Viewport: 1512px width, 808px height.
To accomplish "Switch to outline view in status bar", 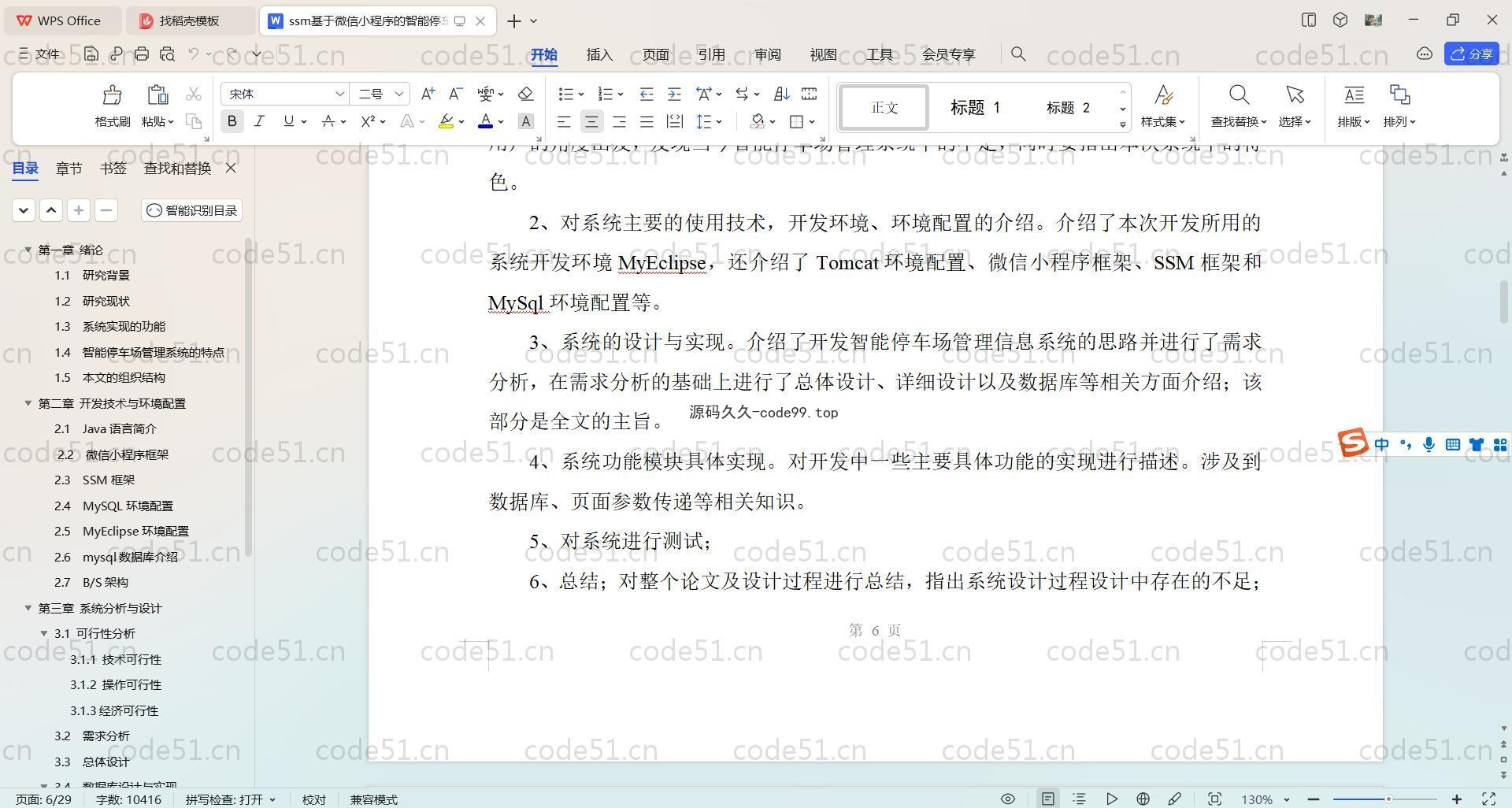I will (x=1079, y=799).
